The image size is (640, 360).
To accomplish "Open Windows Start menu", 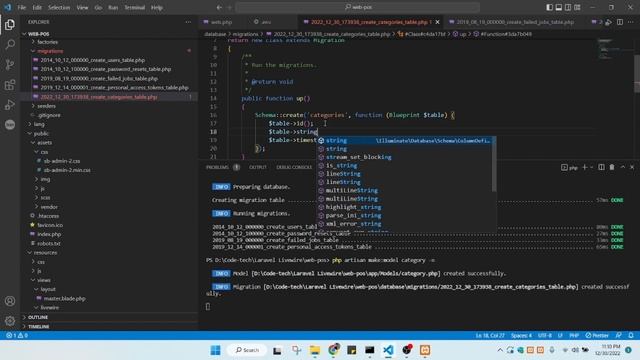I will click(216, 350).
